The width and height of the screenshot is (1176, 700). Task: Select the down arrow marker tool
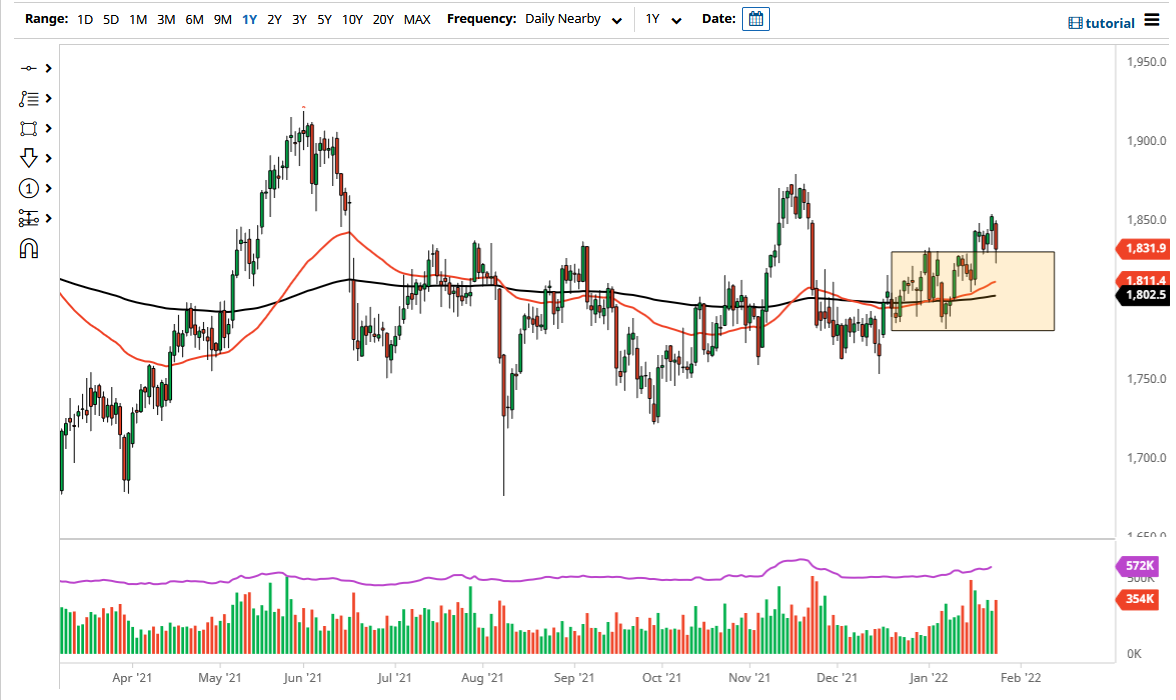click(x=28, y=158)
